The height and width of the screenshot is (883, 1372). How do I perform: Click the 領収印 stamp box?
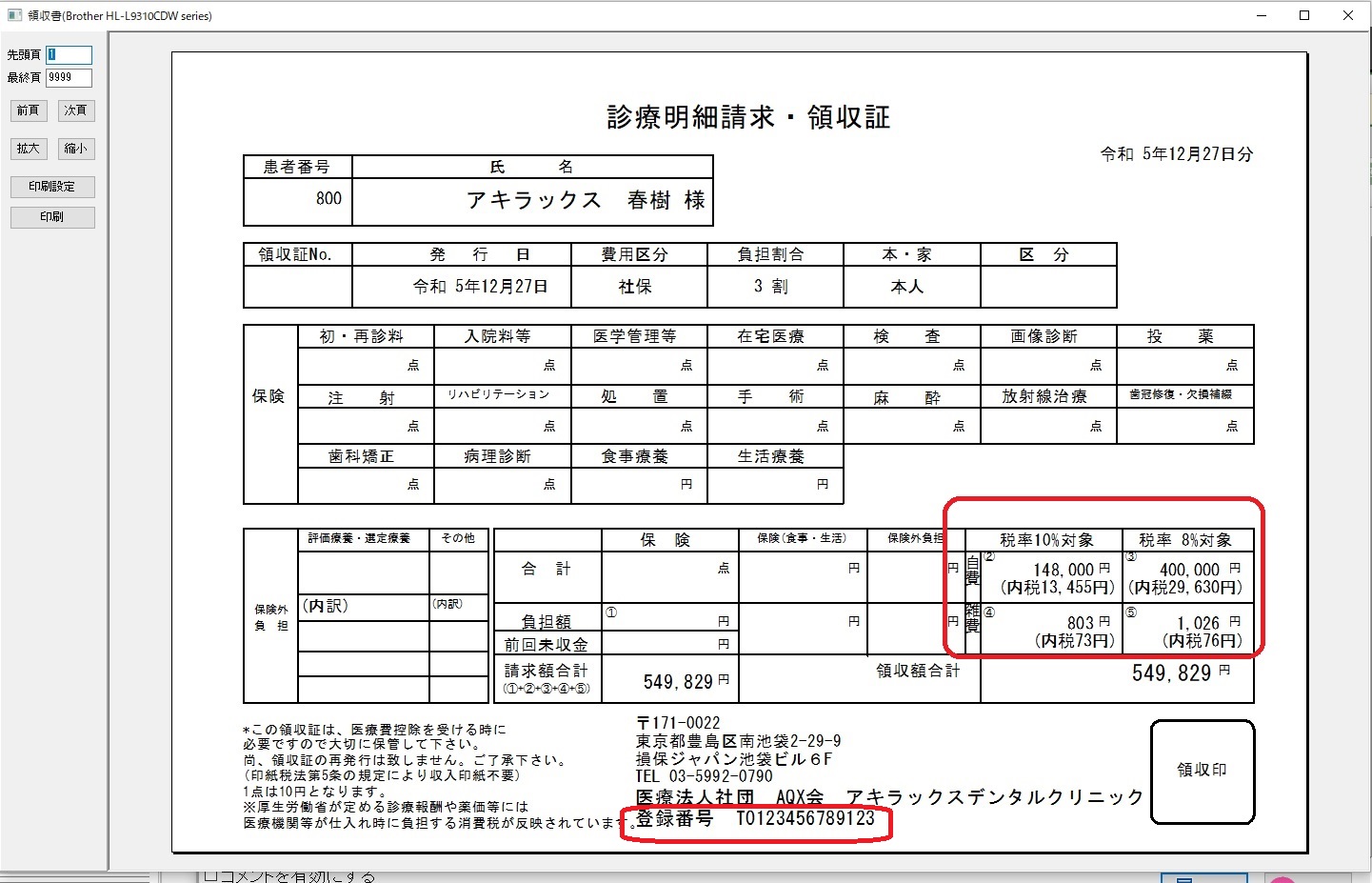[x=1202, y=771]
